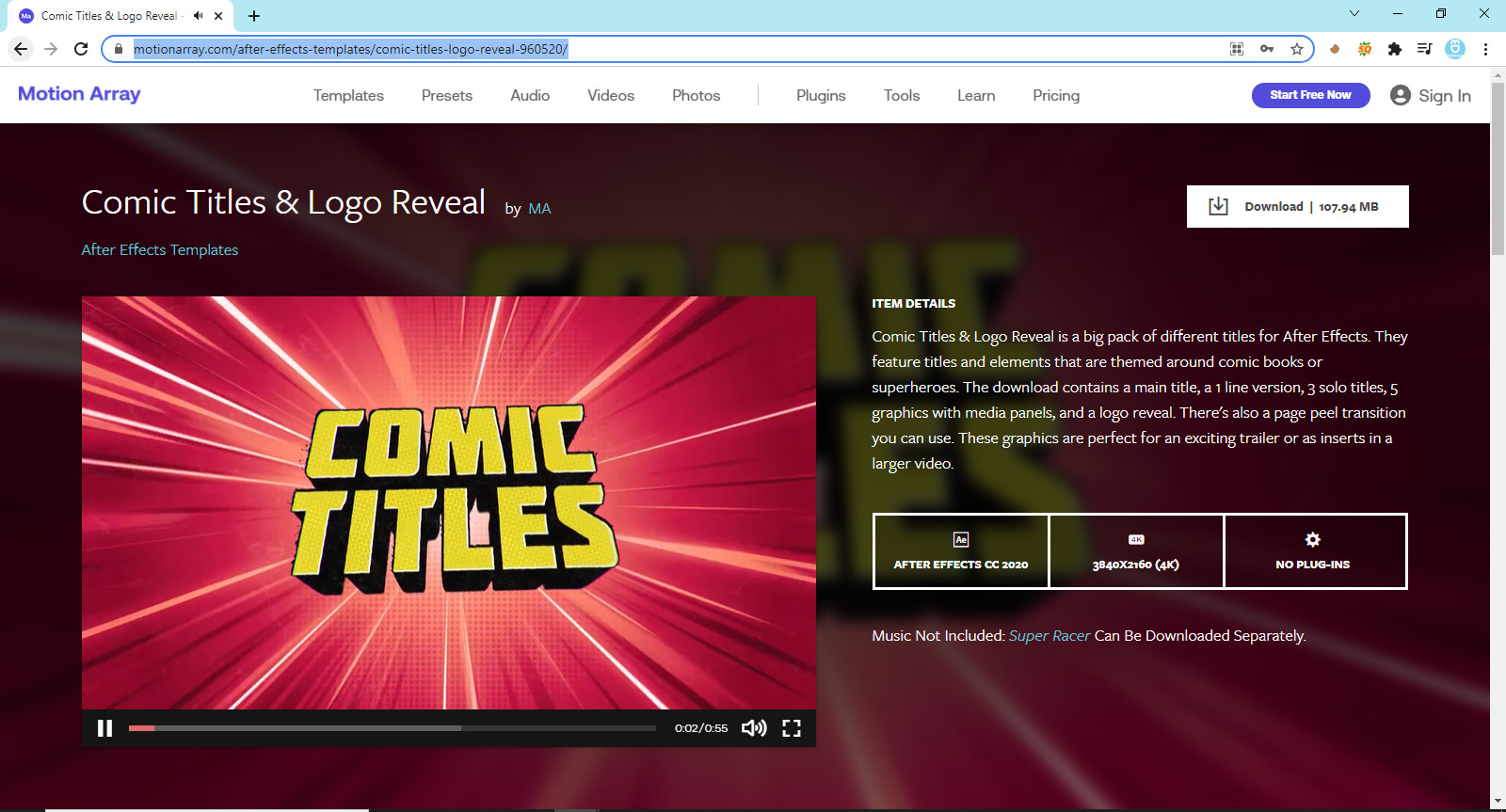1506x812 pixels.
Task: Click the page vertical scrollbar
Action: coord(1498,169)
